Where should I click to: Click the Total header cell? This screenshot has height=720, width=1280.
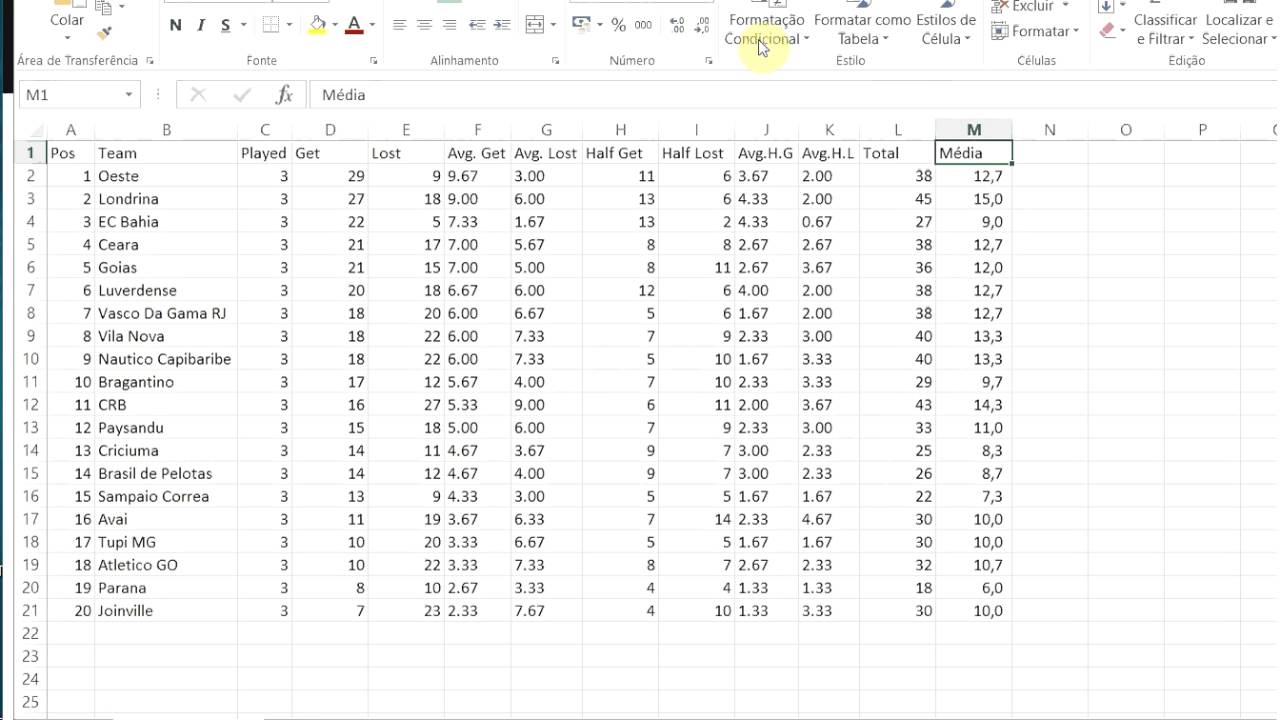[x=898, y=153]
